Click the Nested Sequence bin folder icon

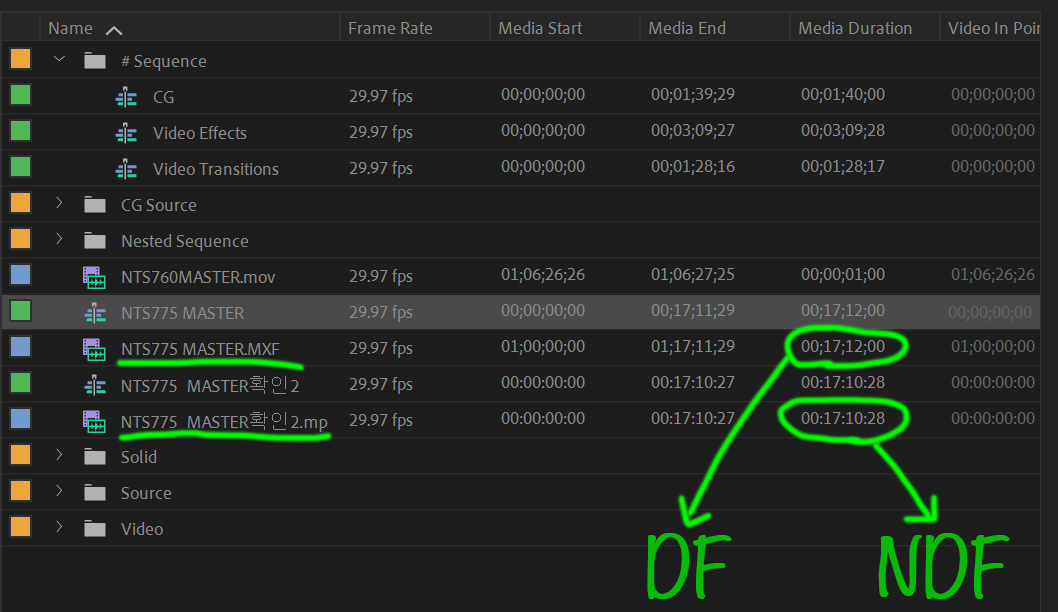point(94,240)
